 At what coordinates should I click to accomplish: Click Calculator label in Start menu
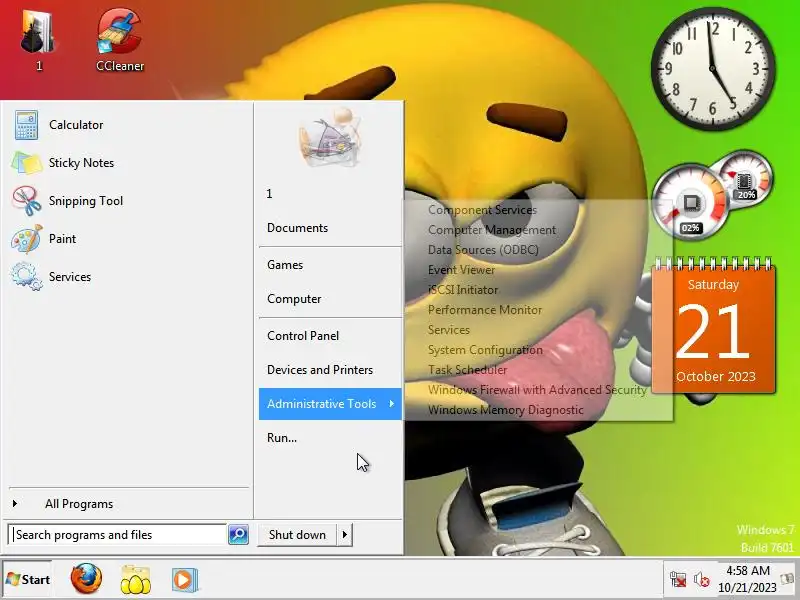76,125
